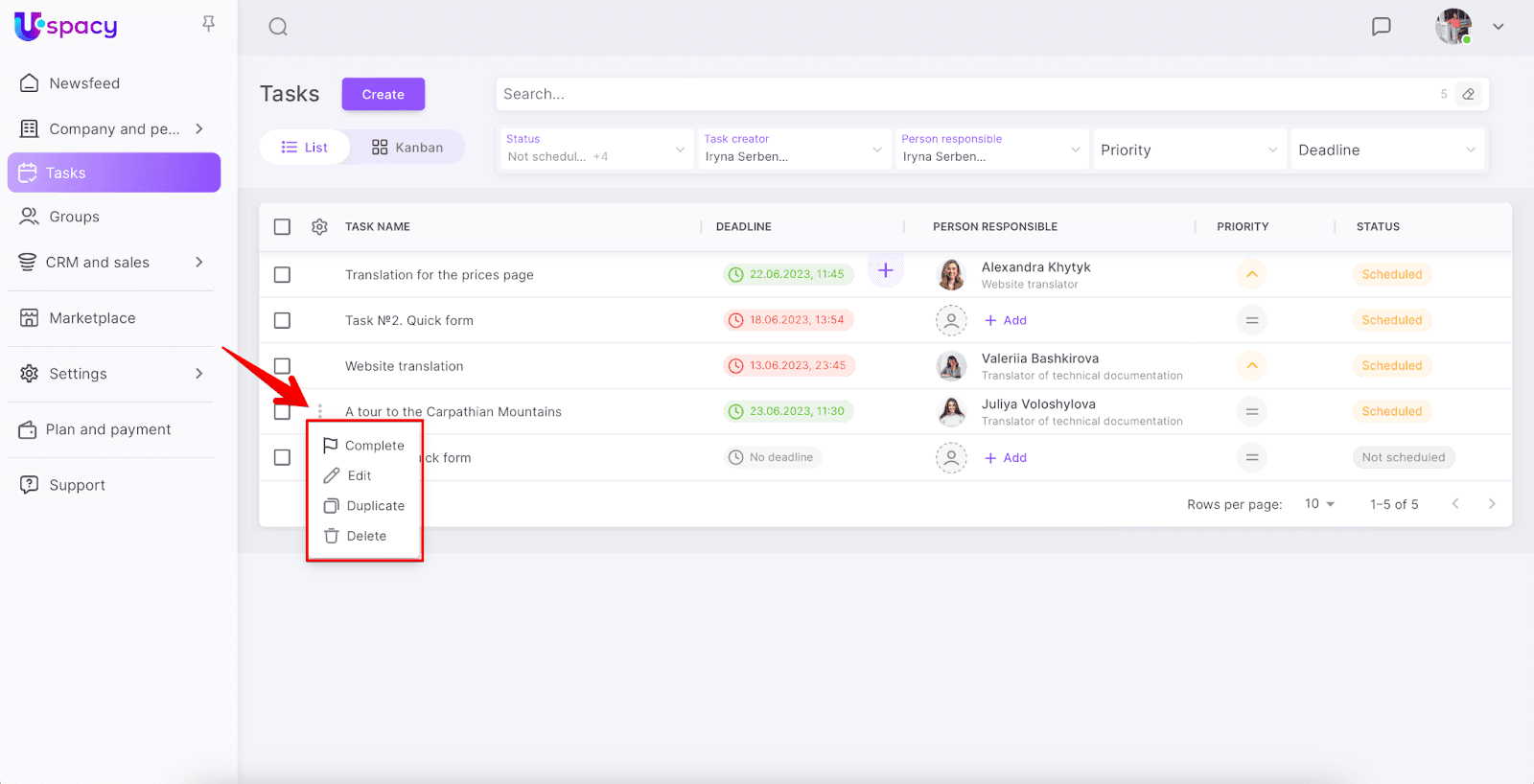Click the plus icon beside 22.06.2023 deadline
The image size is (1534, 784).
885,271
